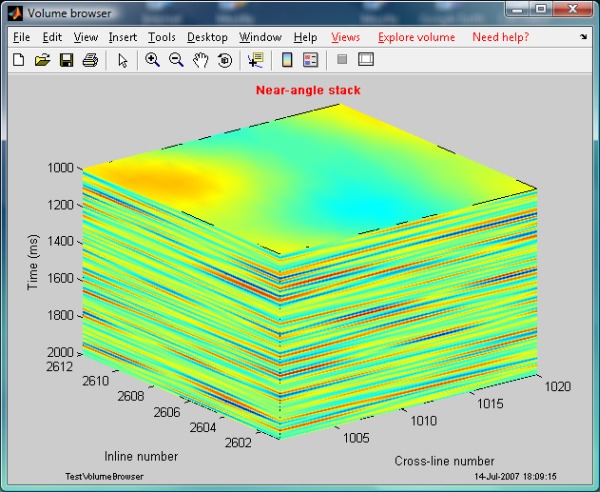Activate the Pan hand tool
Image resolution: width=600 pixels, height=492 pixels.
click(200, 60)
